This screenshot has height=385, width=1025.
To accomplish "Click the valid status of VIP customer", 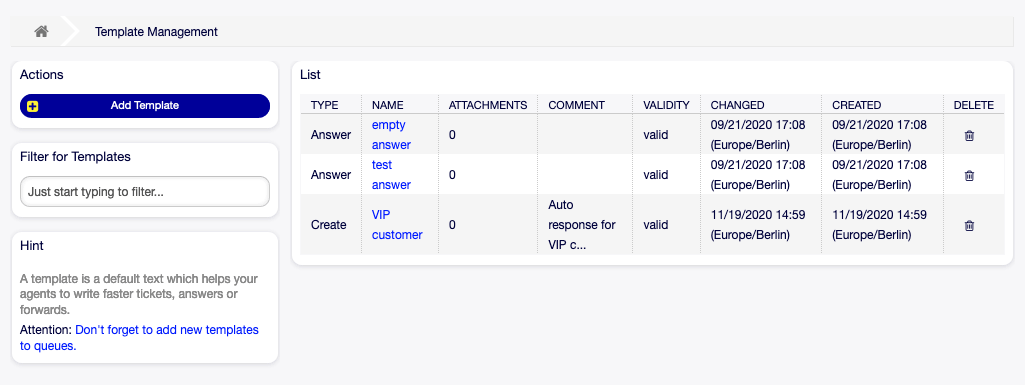I will [x=656, y=224].
